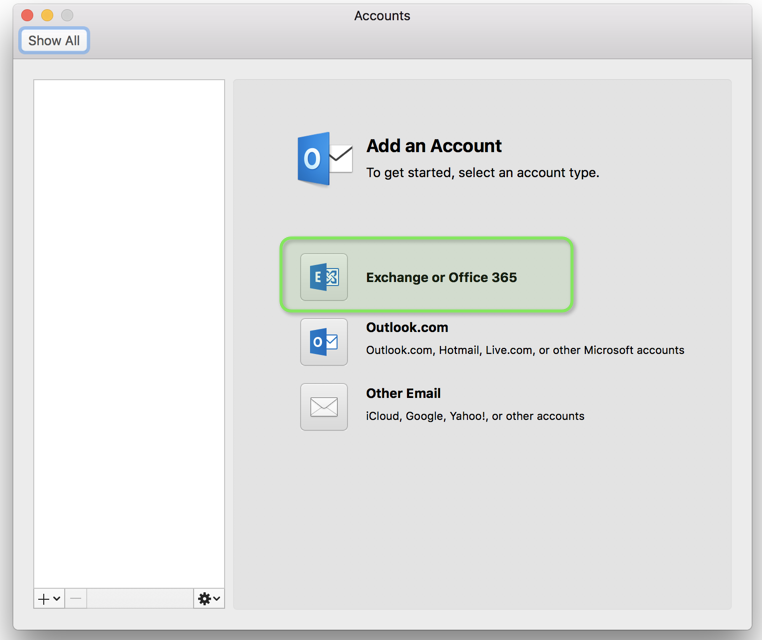This screenshot has height=640, width=762.
Task: Select the Outlook.com account icon
Action: point(324,342)
